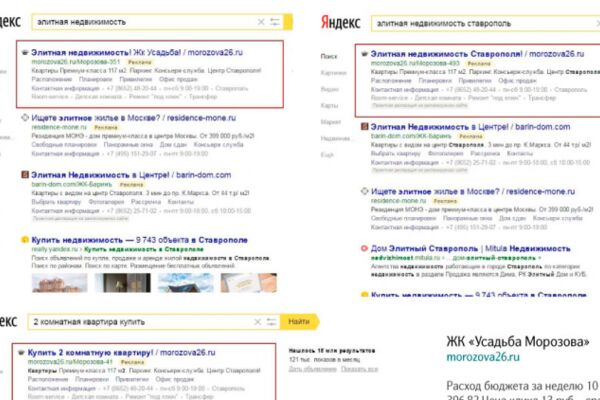
Task: Open second dark-interior thumbnail under "Купить недвижимость"
Action: pos(123,283)
